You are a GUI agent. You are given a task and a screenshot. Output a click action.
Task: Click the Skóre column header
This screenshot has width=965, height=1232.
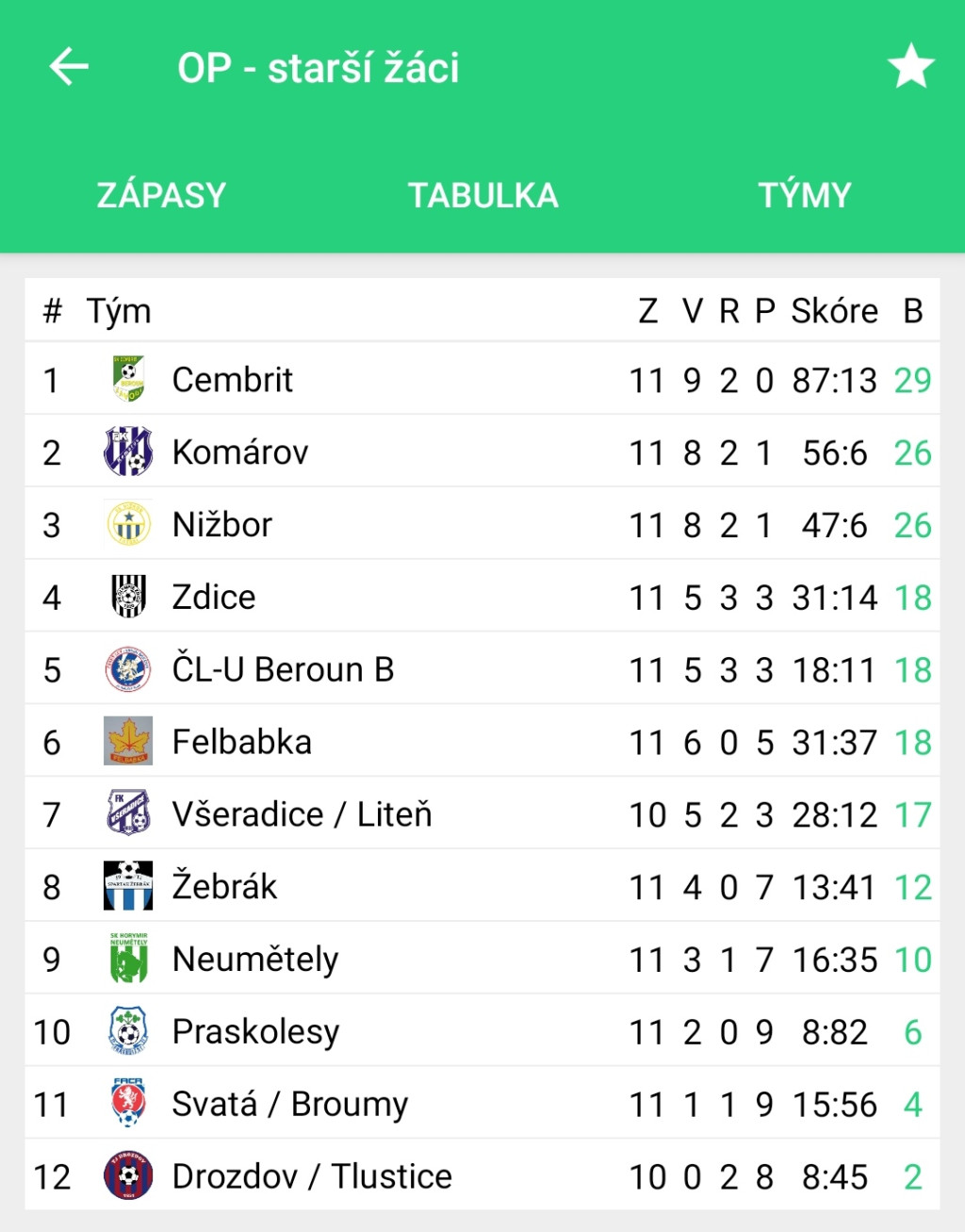pos(834,311)
